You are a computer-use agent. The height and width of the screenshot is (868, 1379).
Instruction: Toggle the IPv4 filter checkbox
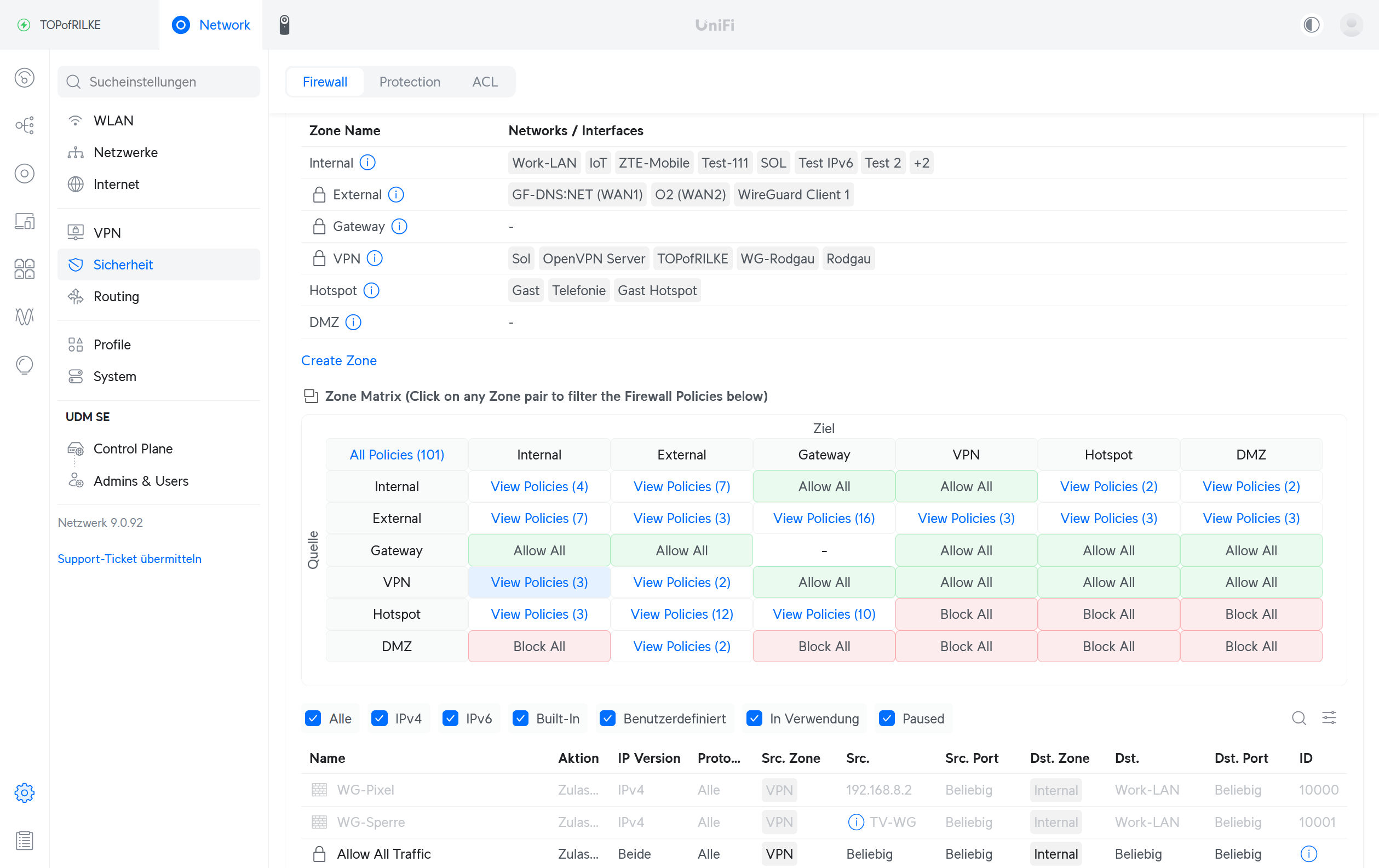coord(380,718)
